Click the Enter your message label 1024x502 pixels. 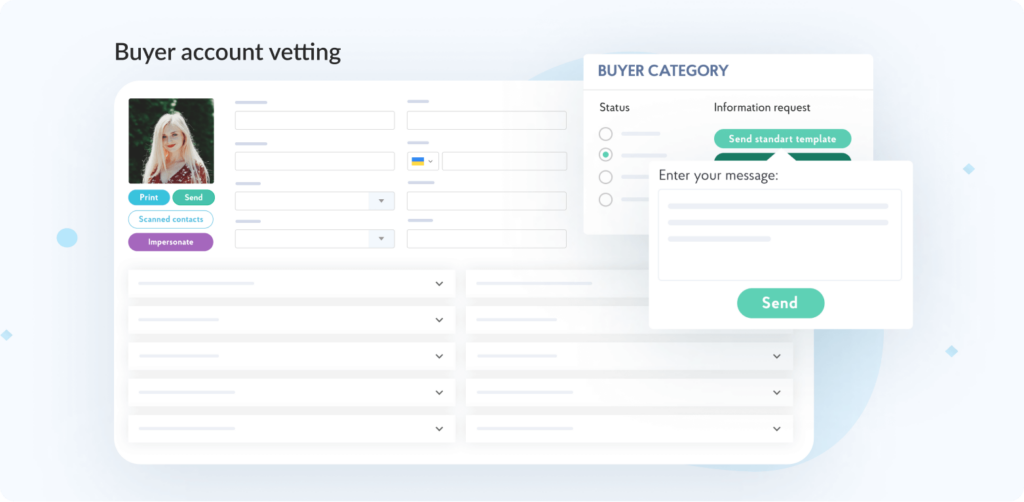click(x=718, y=176)
